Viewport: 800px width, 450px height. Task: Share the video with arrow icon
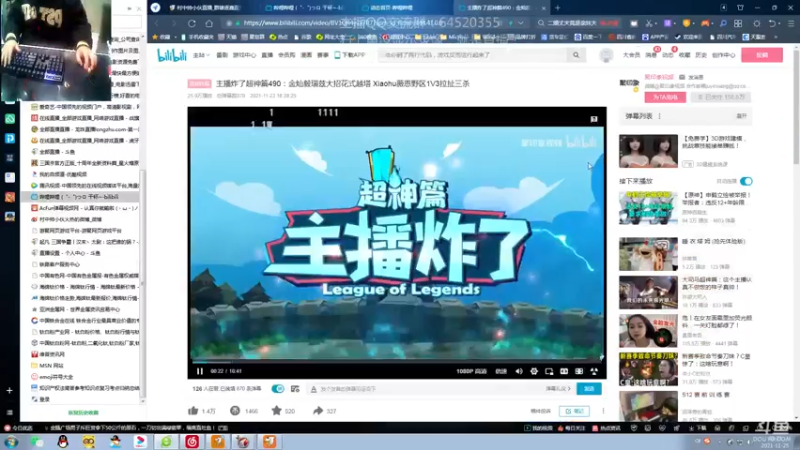point(318,411)
